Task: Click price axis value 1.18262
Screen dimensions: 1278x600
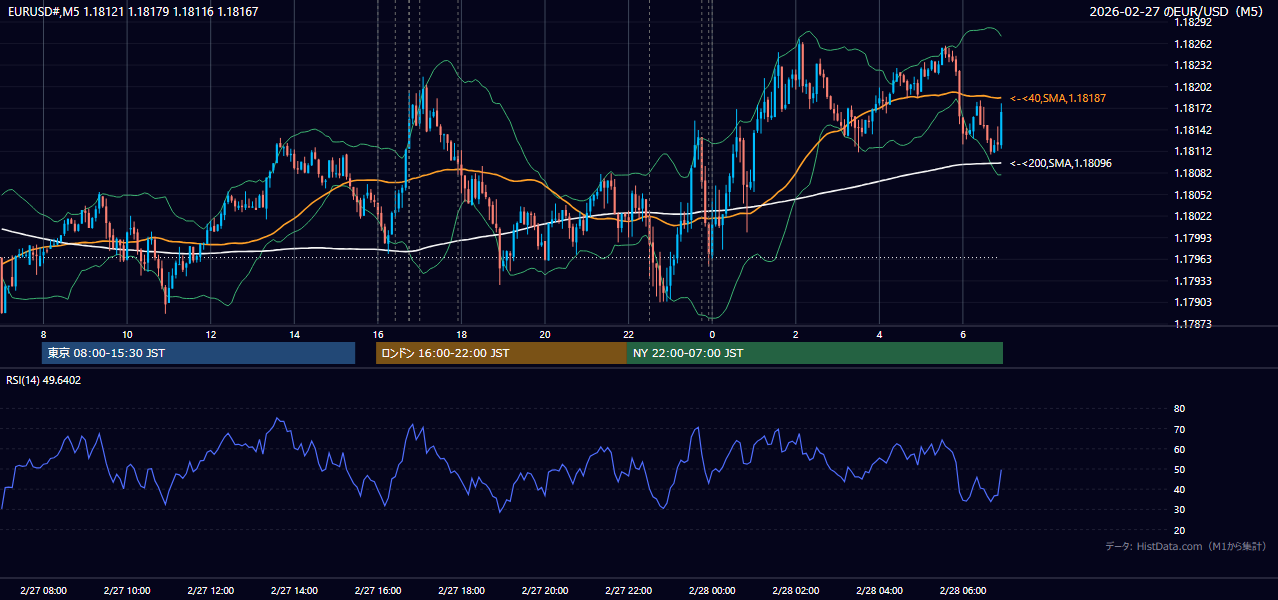Action: [1192, 44]
